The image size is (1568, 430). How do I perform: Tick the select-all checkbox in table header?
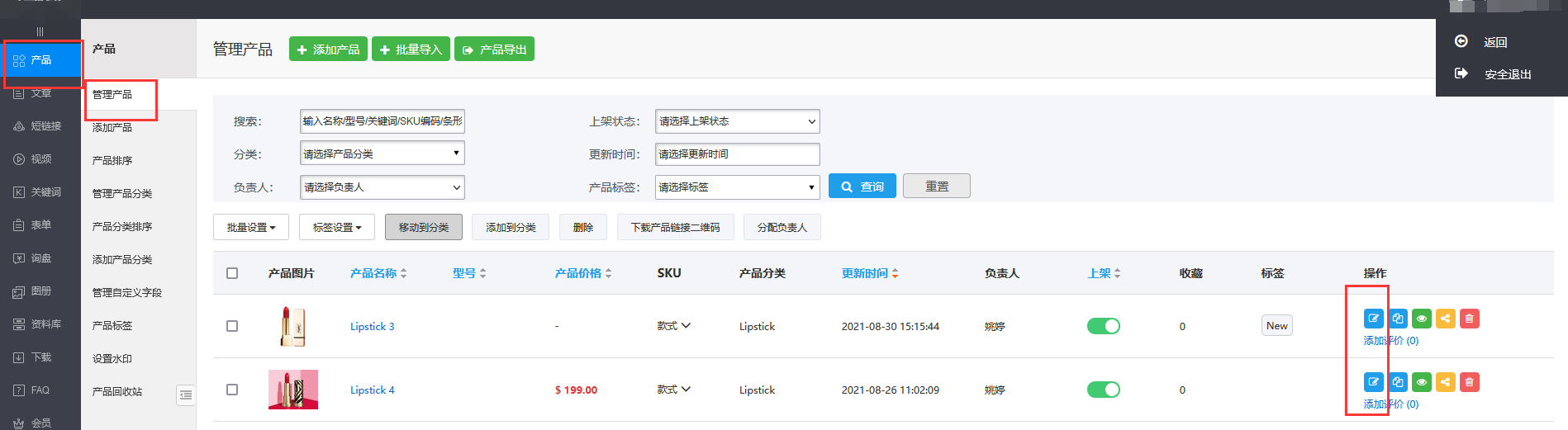point(232,273)
